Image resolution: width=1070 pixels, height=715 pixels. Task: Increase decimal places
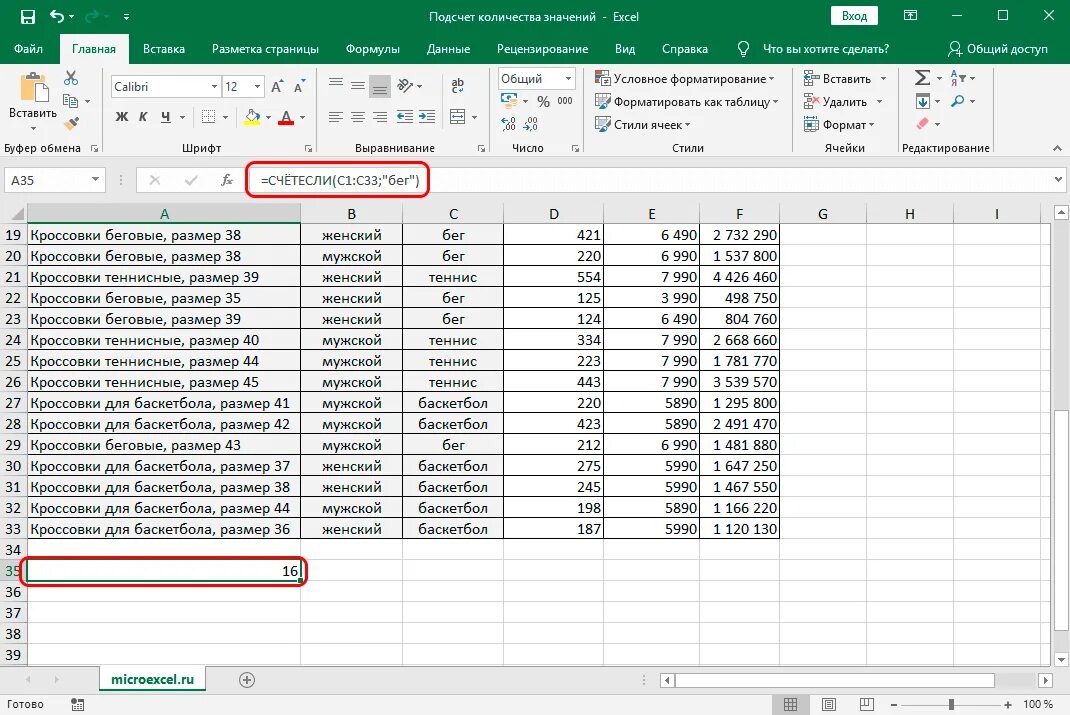[508, 123]
